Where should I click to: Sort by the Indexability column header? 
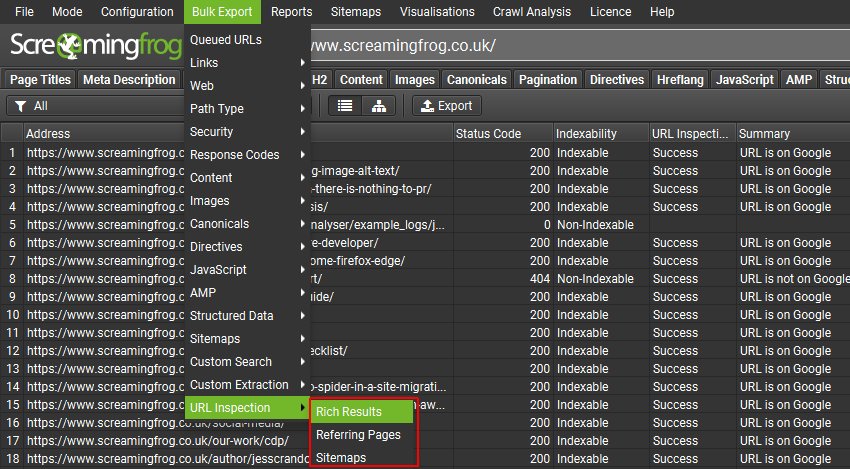601,133
